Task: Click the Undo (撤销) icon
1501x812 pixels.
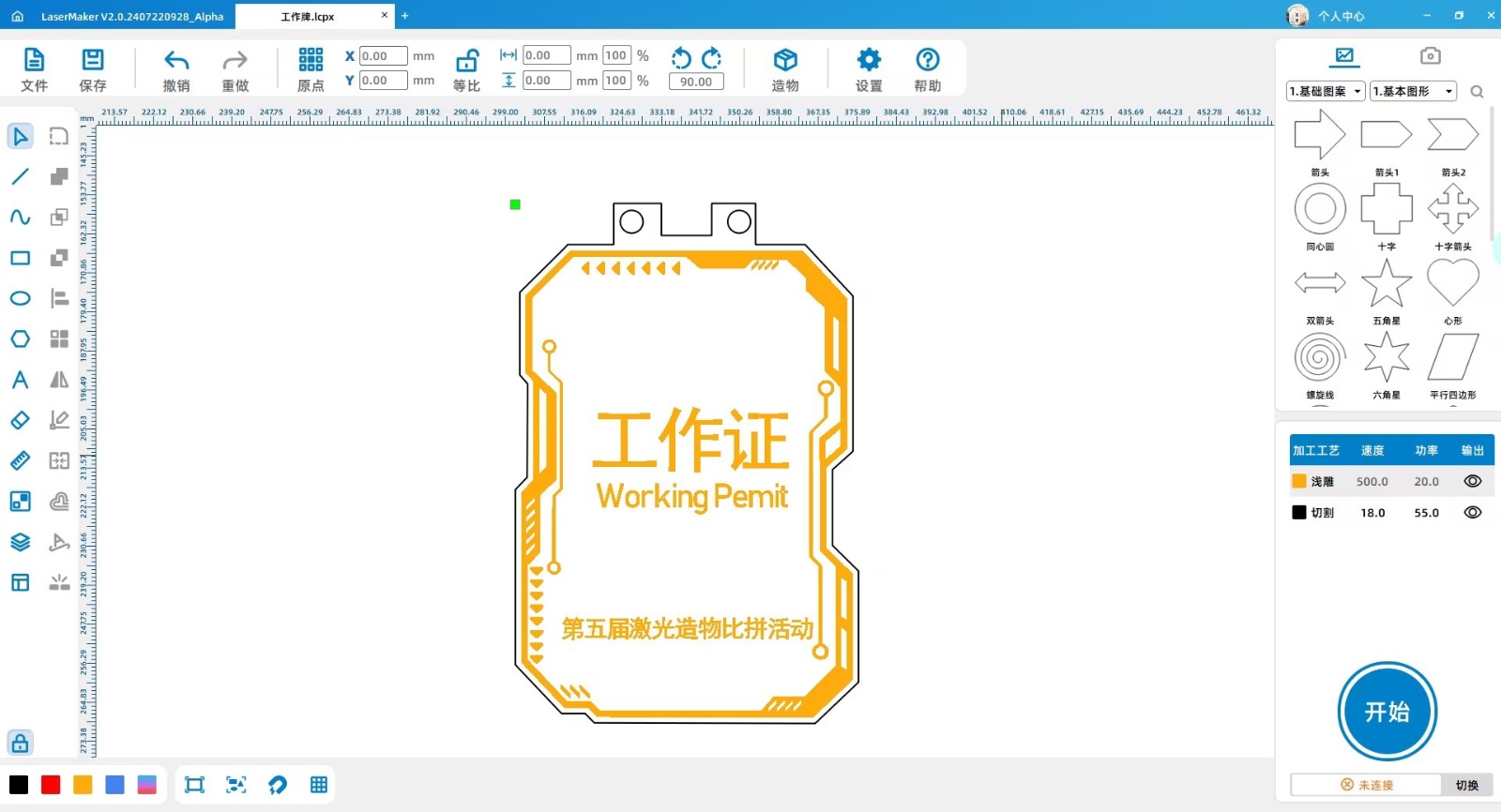Action: [x=176, y=62]
